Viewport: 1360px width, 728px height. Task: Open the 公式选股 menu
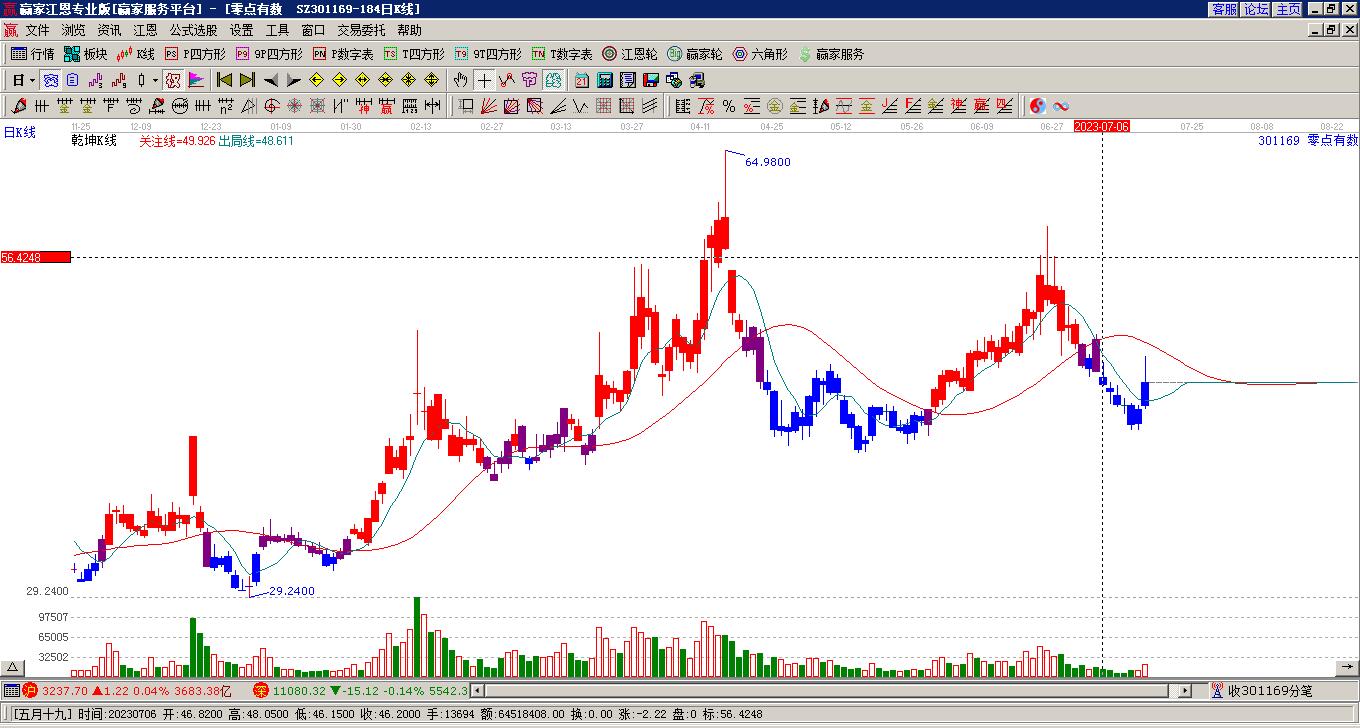193,31
